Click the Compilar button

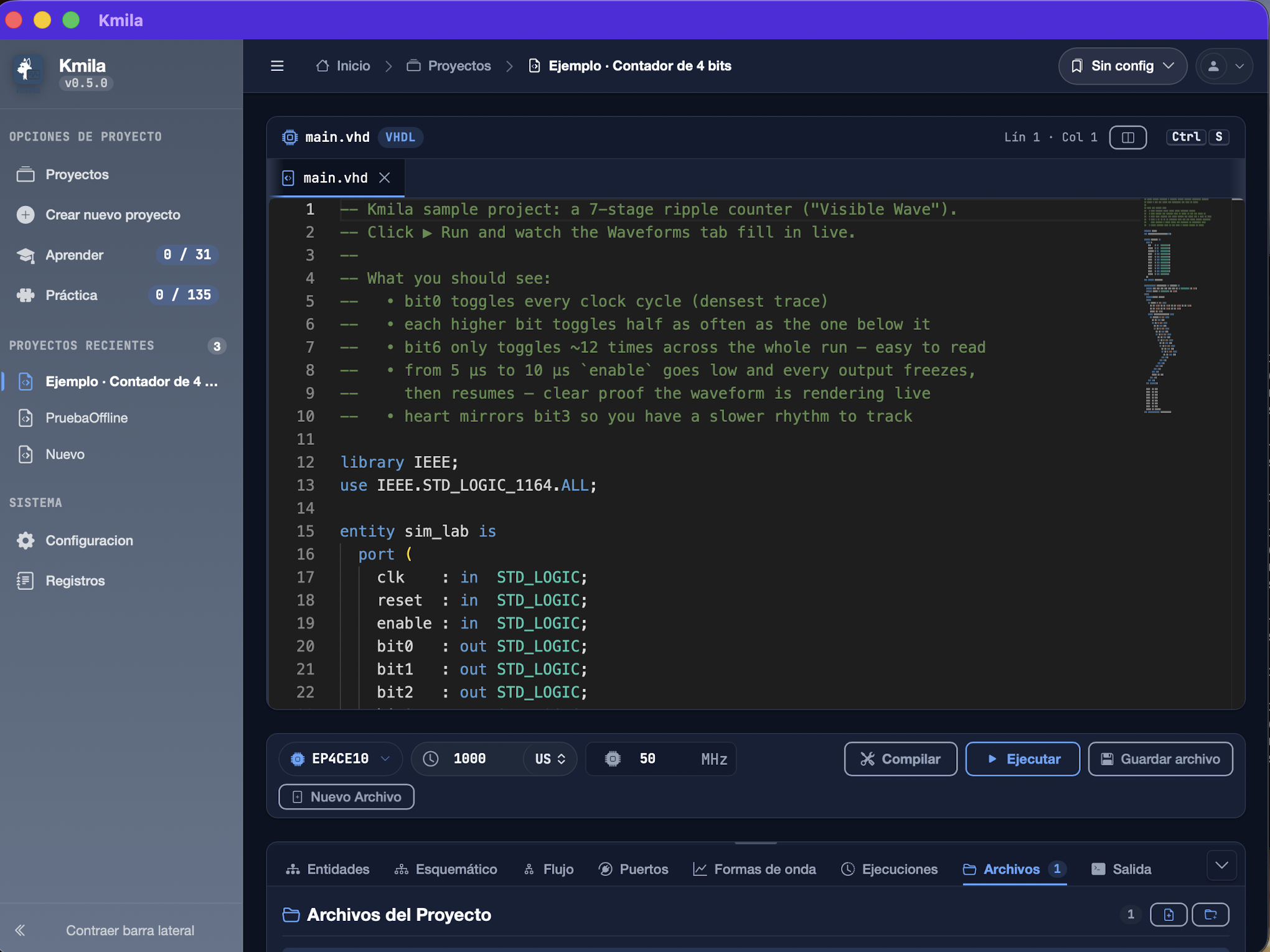900,758
